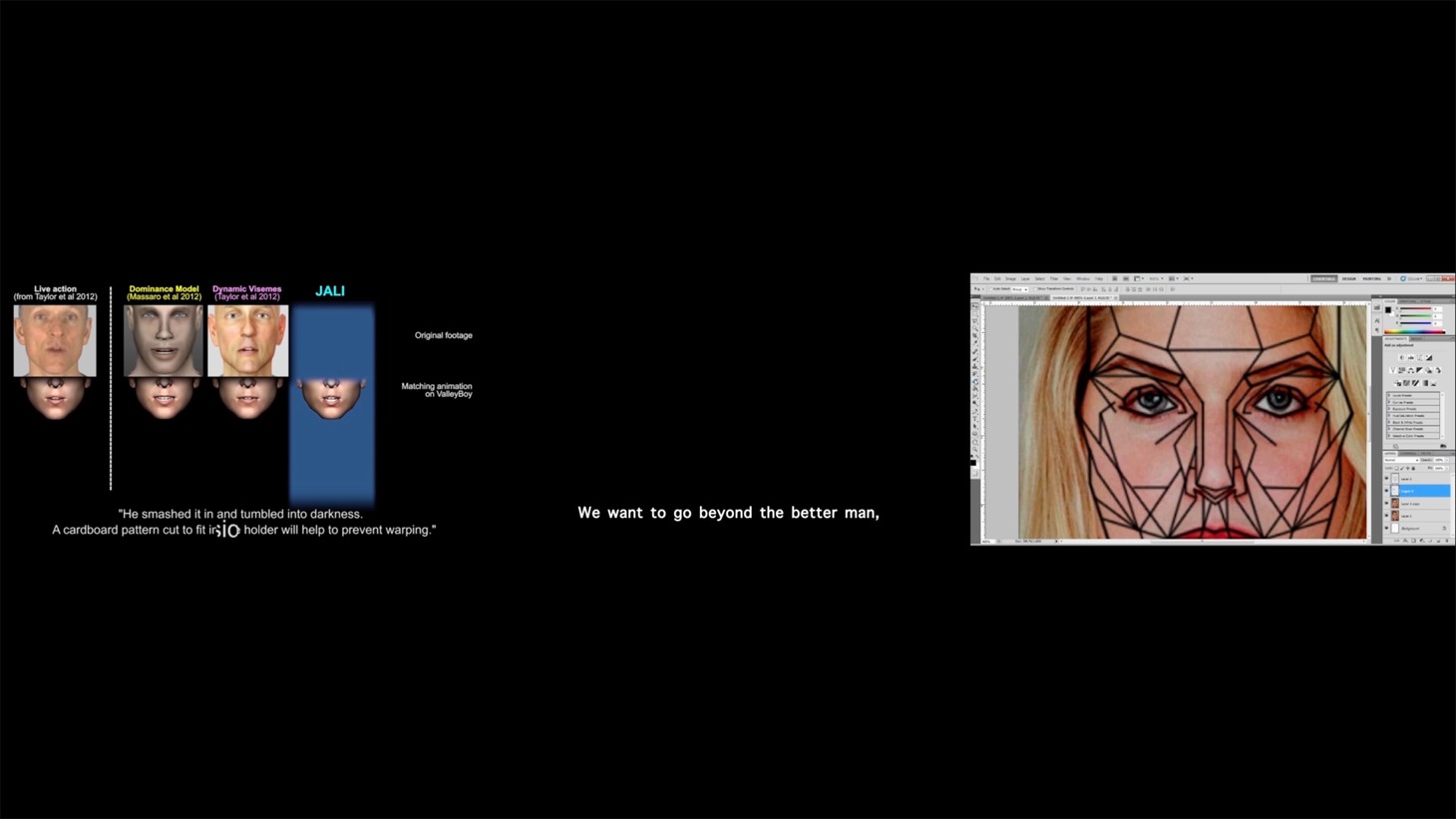Switch to the Essentials workspace
Image resolution: width=1456 pixels, height=819 pixels.
(x=1323, y=278)
